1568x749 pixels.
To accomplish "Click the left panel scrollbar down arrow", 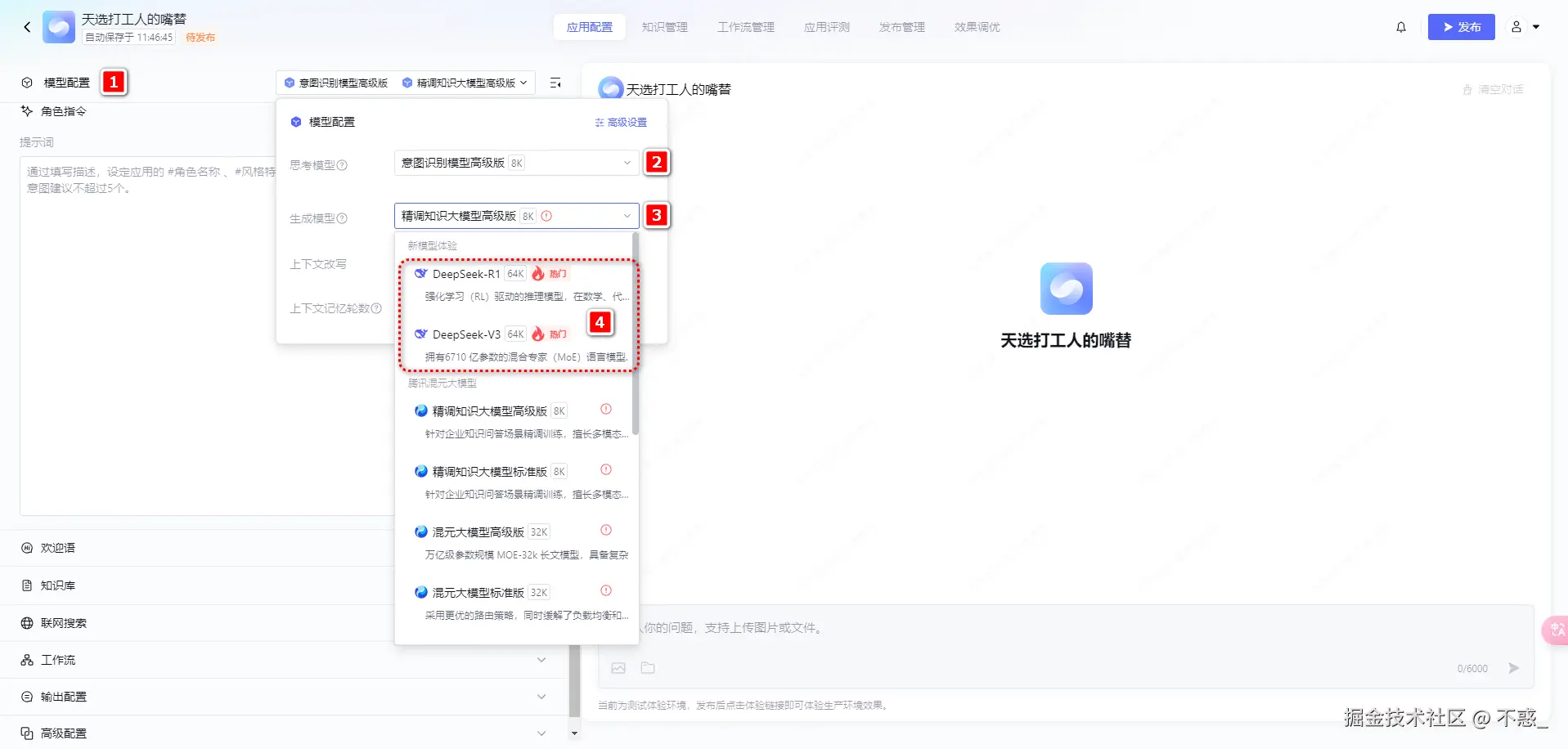I will [x=574, y=733].
